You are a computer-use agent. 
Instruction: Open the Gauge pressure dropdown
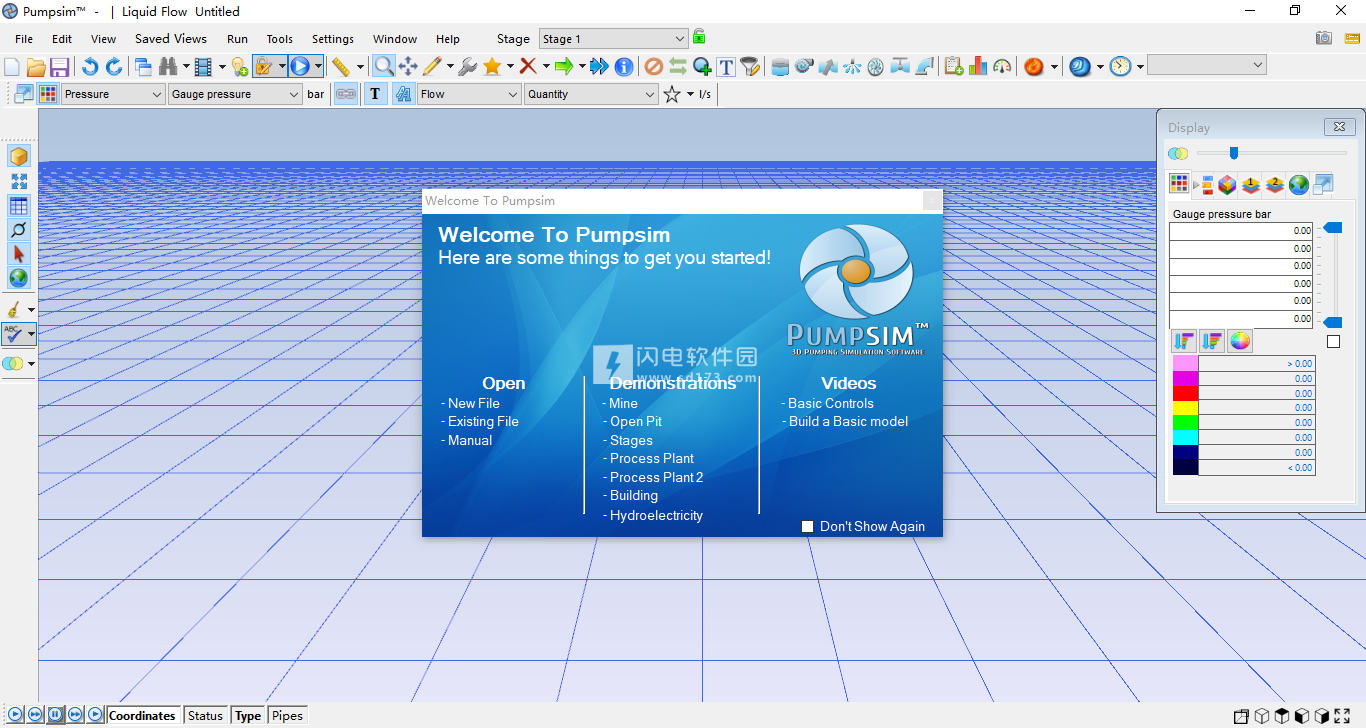(235, 94)
